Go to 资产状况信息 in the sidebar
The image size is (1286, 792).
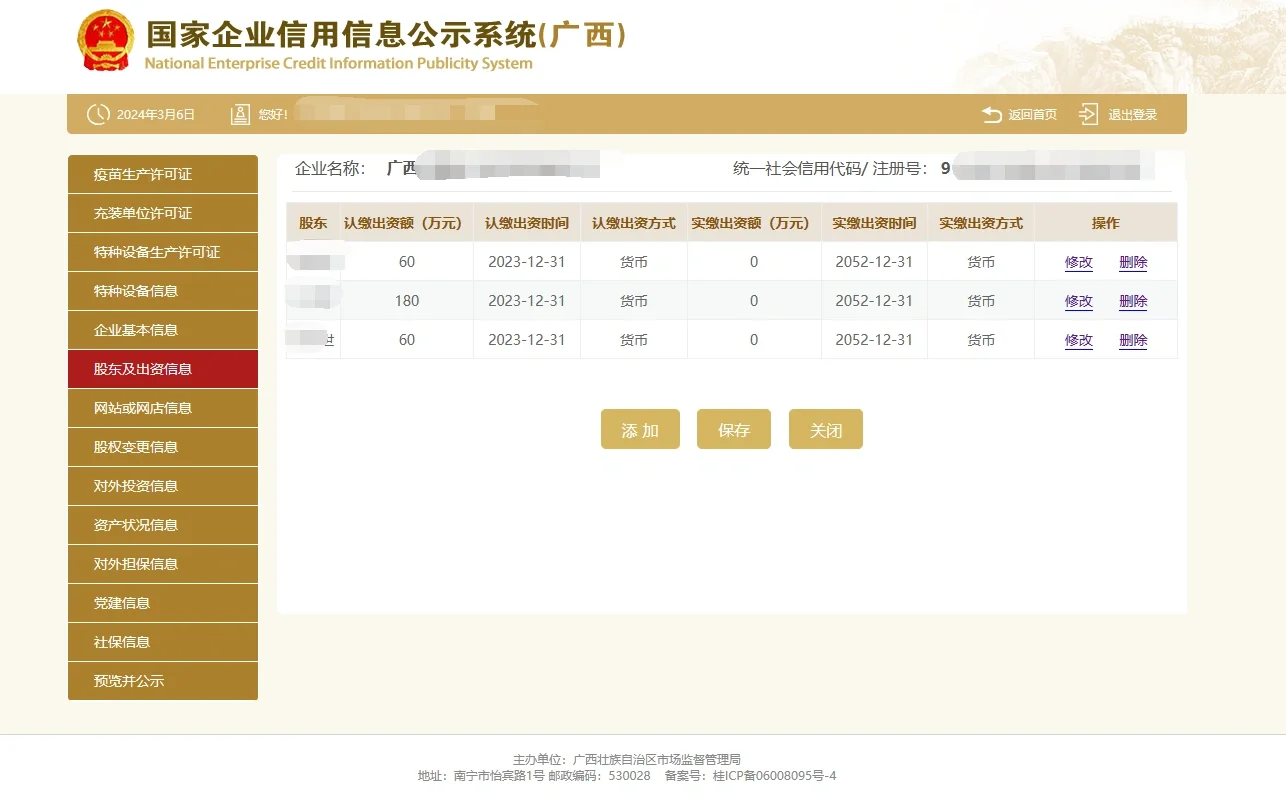[163, 525]
